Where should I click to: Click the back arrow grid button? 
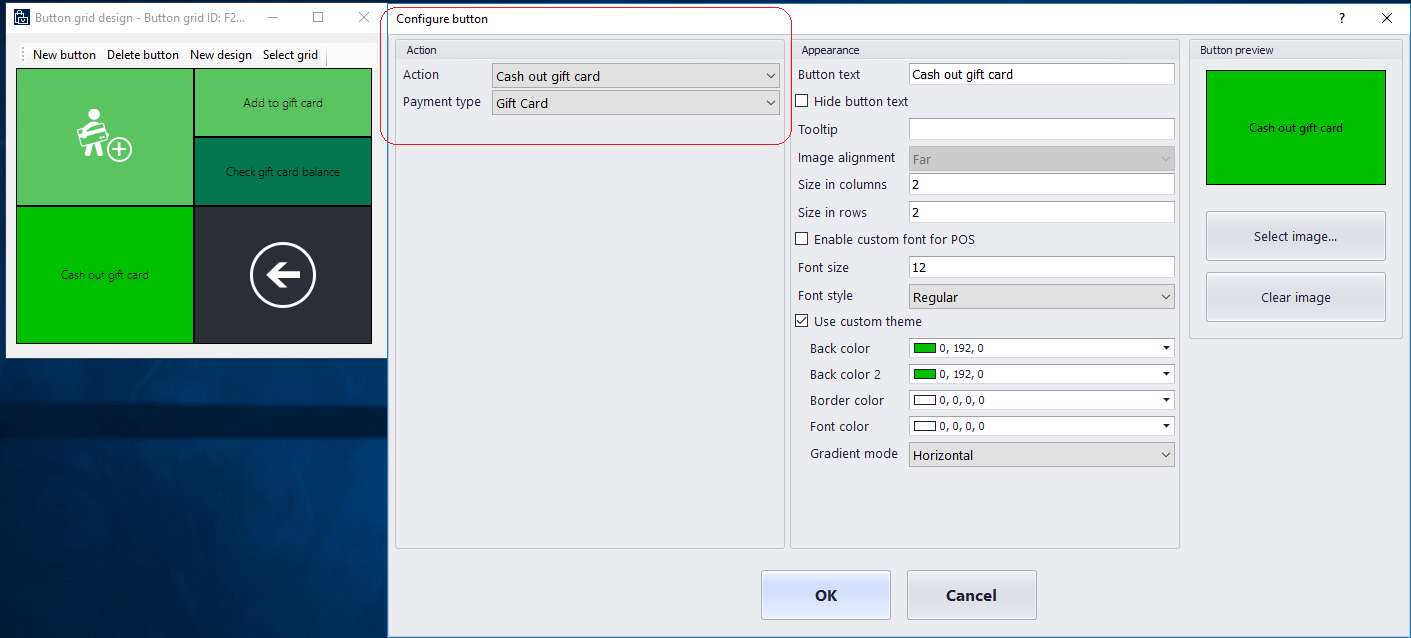pos(283,275)
